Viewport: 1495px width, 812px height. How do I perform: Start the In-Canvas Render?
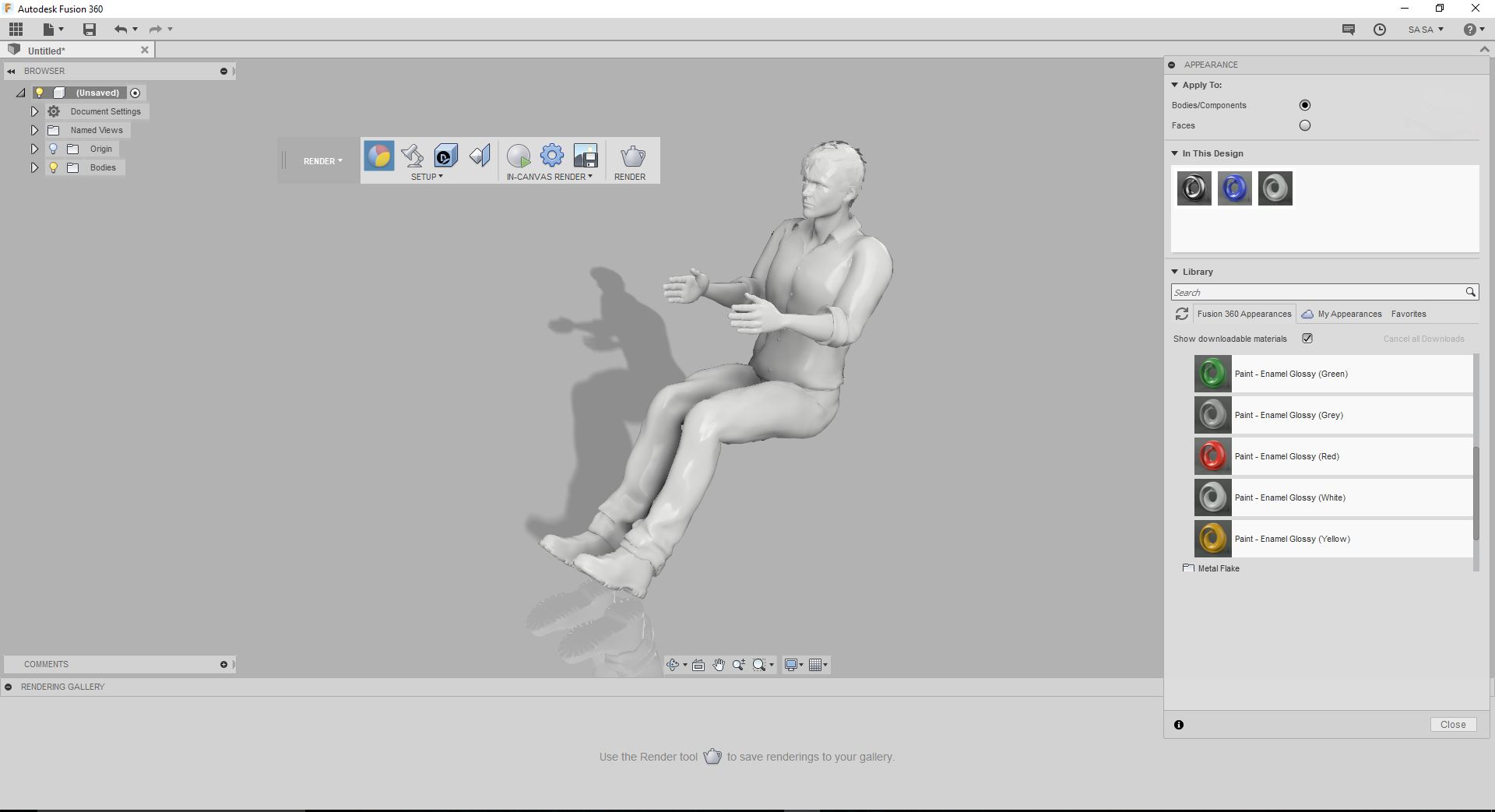click(519, 156)
